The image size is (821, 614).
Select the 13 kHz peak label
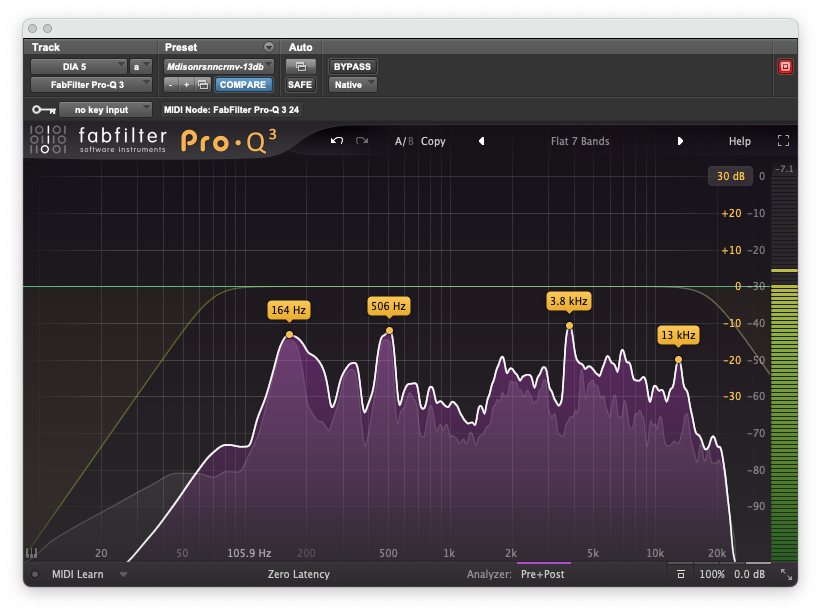(x=678, y=335)
